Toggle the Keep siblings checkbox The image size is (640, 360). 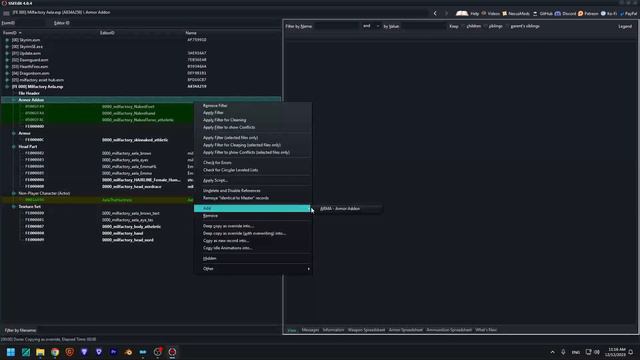(x=486, y=26)
